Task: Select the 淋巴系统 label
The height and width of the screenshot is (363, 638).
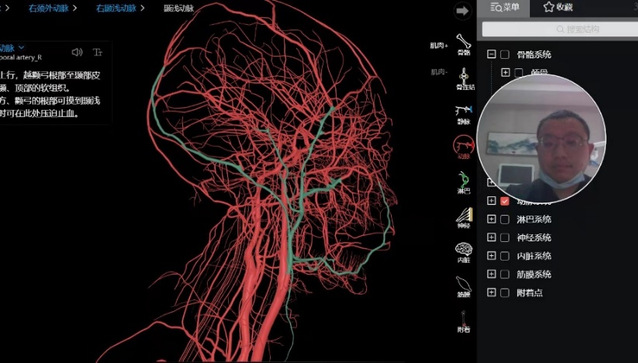Action: coord(534,219)
